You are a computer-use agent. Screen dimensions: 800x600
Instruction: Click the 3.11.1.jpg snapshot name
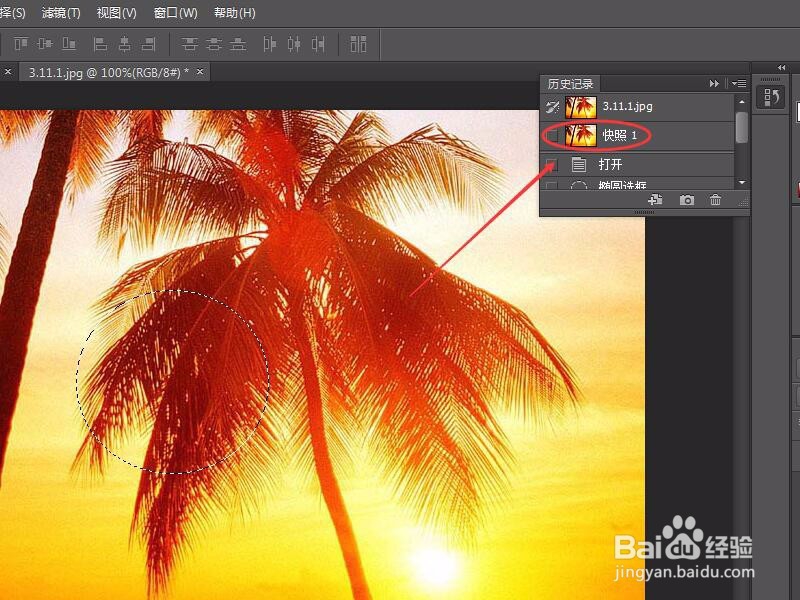[628, 106]
